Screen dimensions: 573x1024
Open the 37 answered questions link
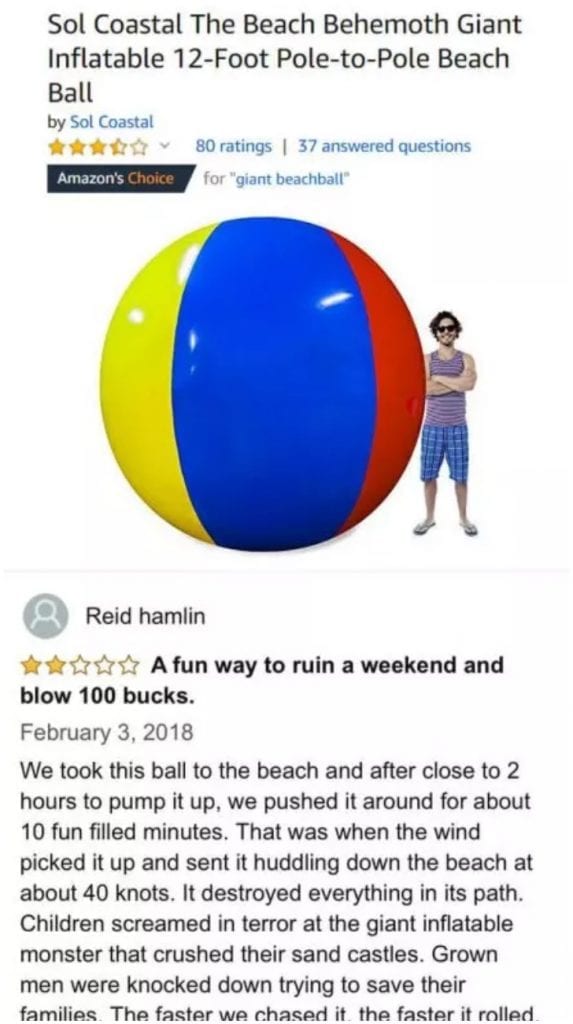385,146
